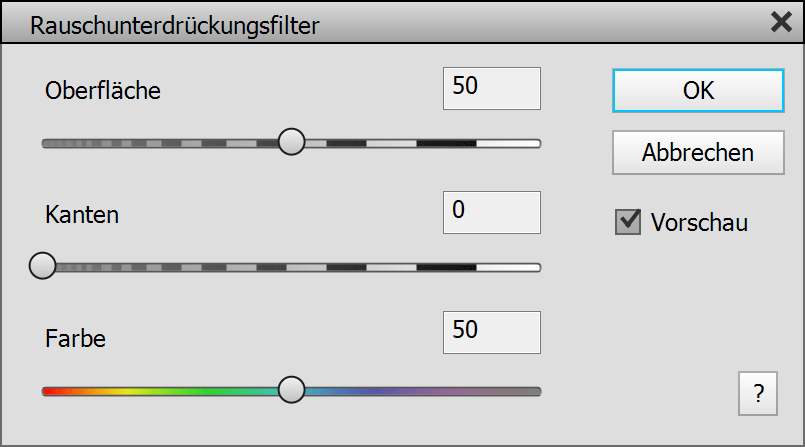Click the red end of Farbe slider
The image size is (805, 447).
pos(52,391)
